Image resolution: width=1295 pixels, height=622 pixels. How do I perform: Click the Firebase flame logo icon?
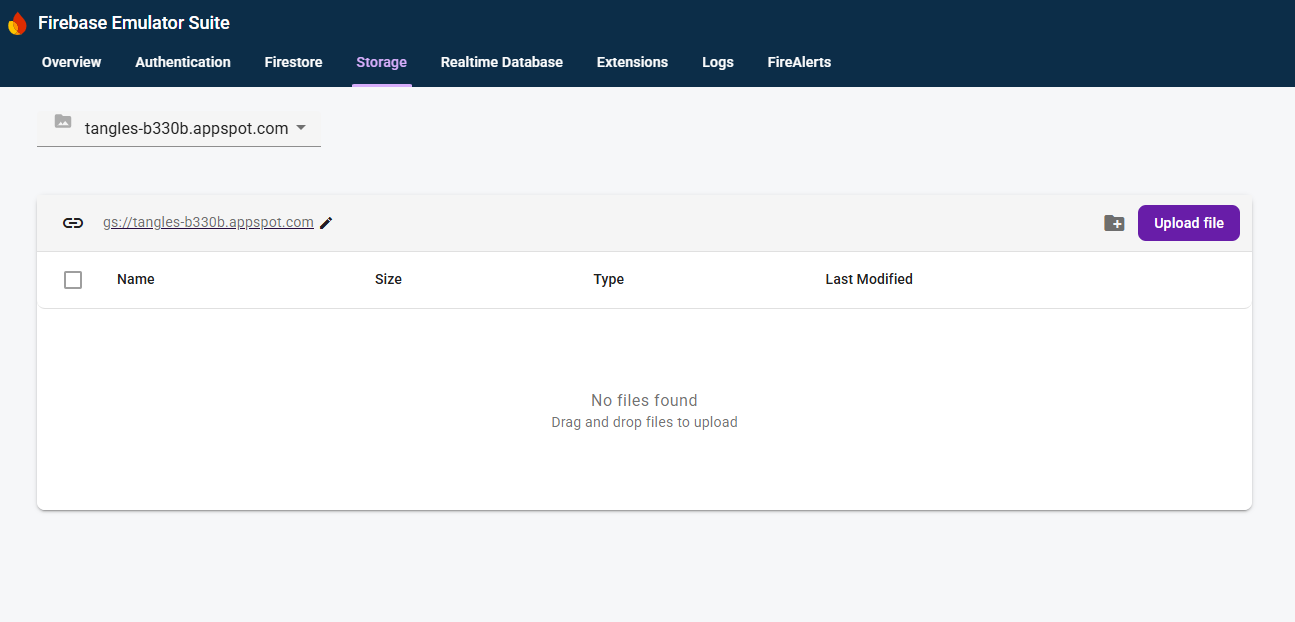pos(17,22)
